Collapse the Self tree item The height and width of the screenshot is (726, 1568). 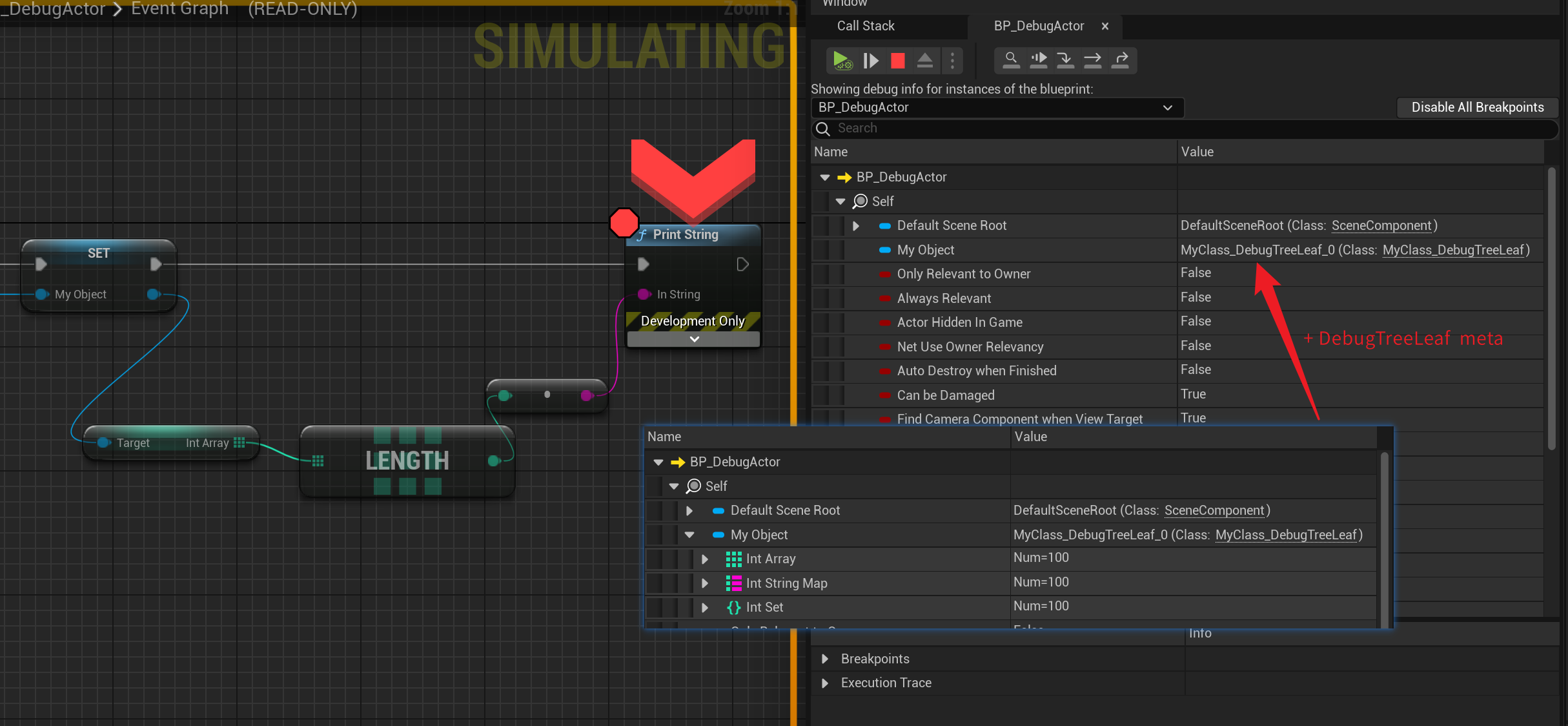[840, 202]
